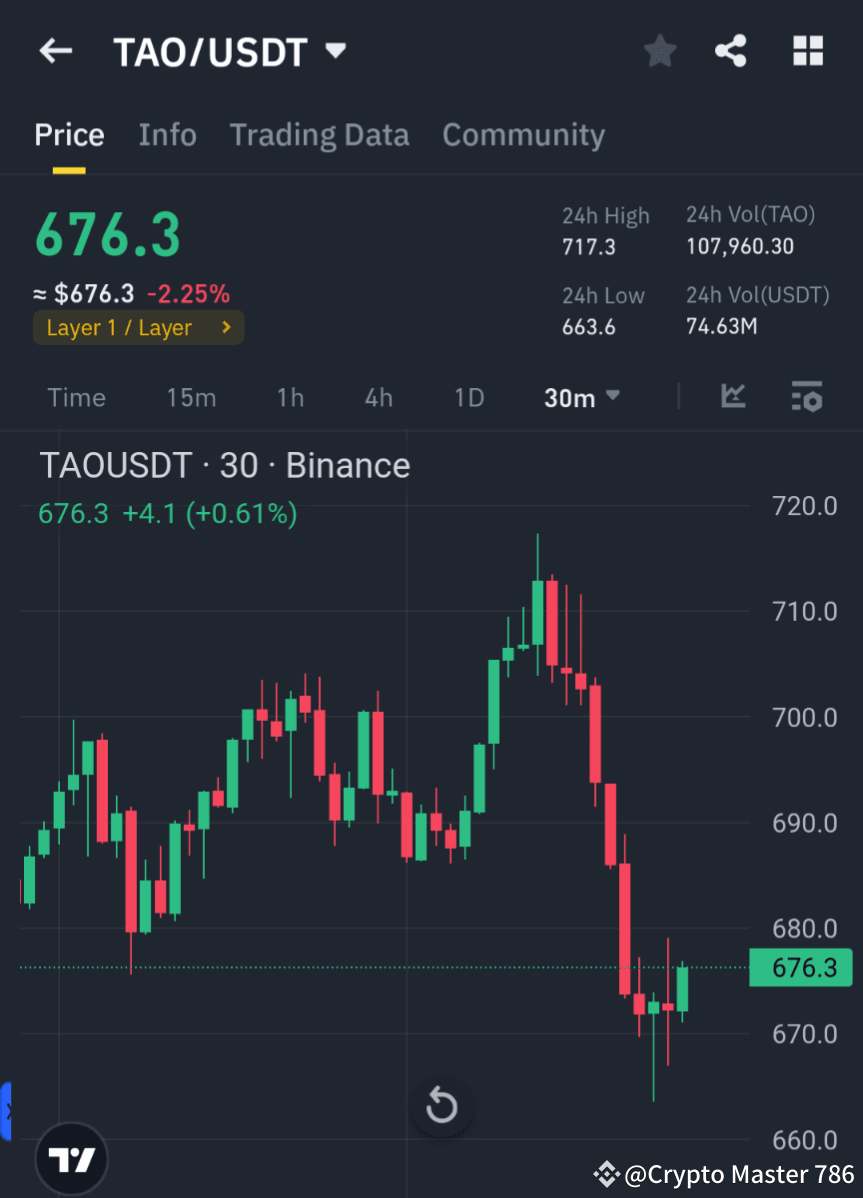Tap the blue side handle at left edge
The width and height of the screenshot is (863, 1198).
pos(5,1111)
